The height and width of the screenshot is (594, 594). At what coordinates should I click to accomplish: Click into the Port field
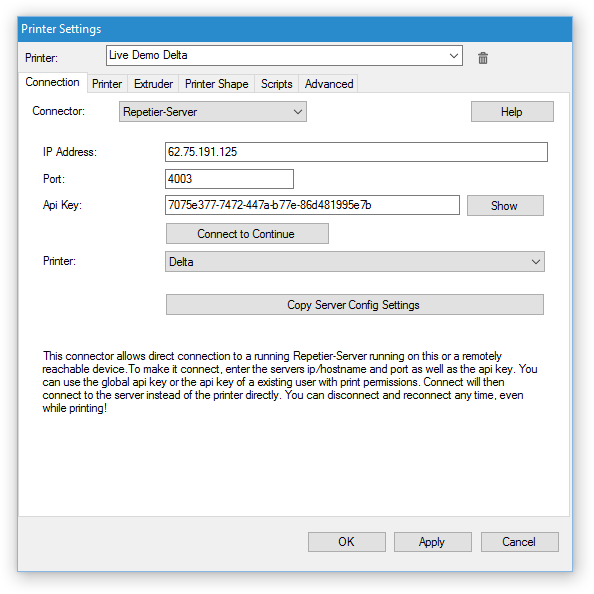pyautogui.click(x=229, y=179)
